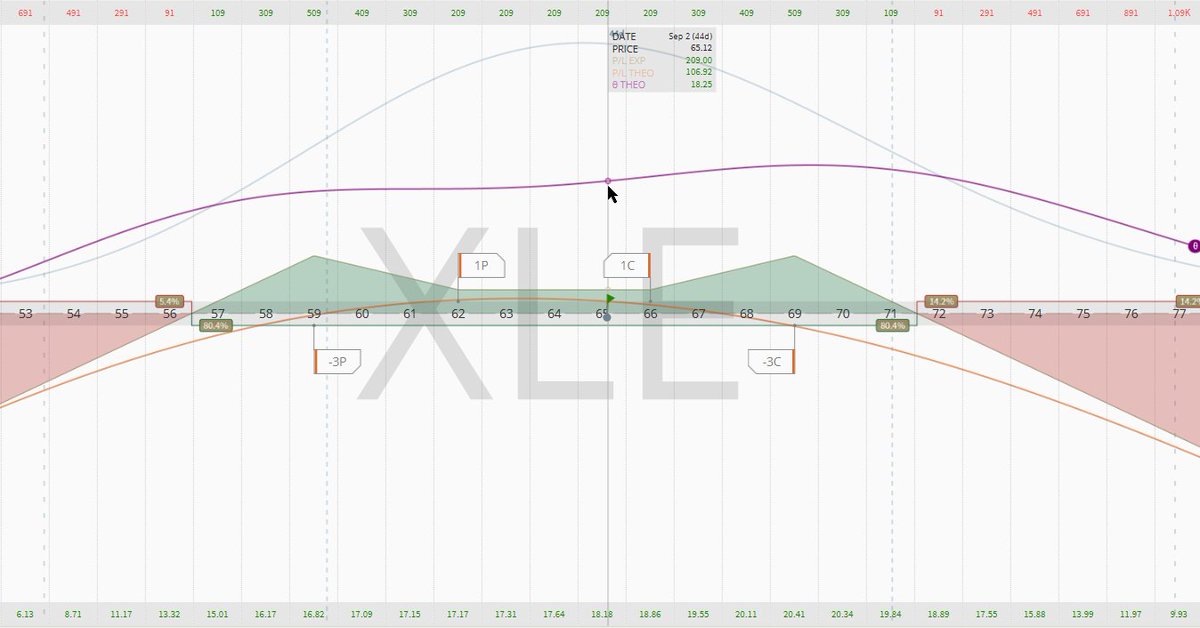Click the 18.89 theta value in bottom row

click(x=939, y=614)
